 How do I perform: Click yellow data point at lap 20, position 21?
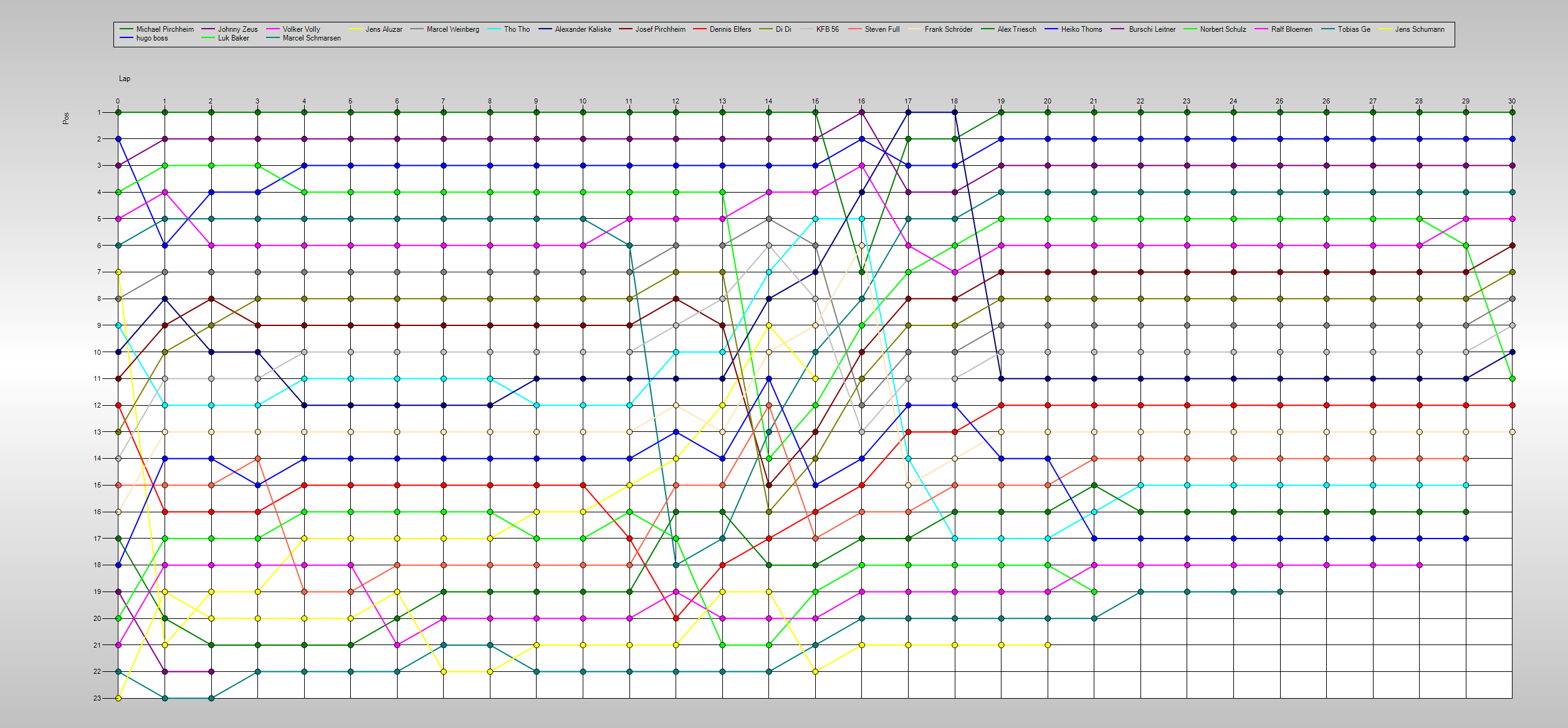1048,645
